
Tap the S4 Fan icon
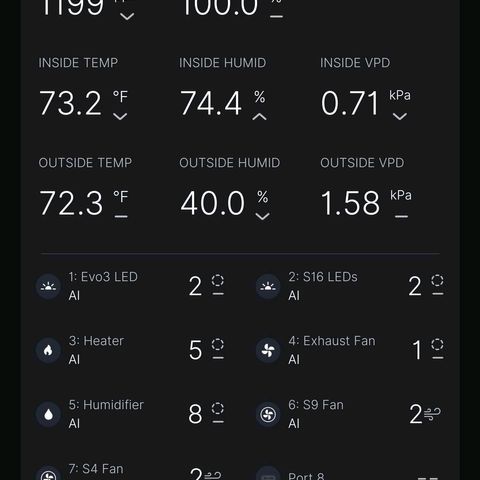coord(48,475)
